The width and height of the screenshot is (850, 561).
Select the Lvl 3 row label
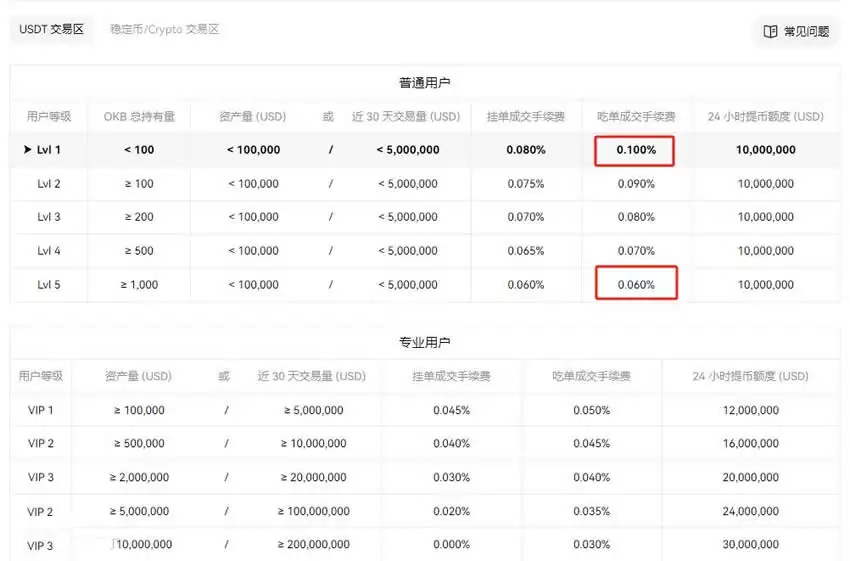coord(49,217)
